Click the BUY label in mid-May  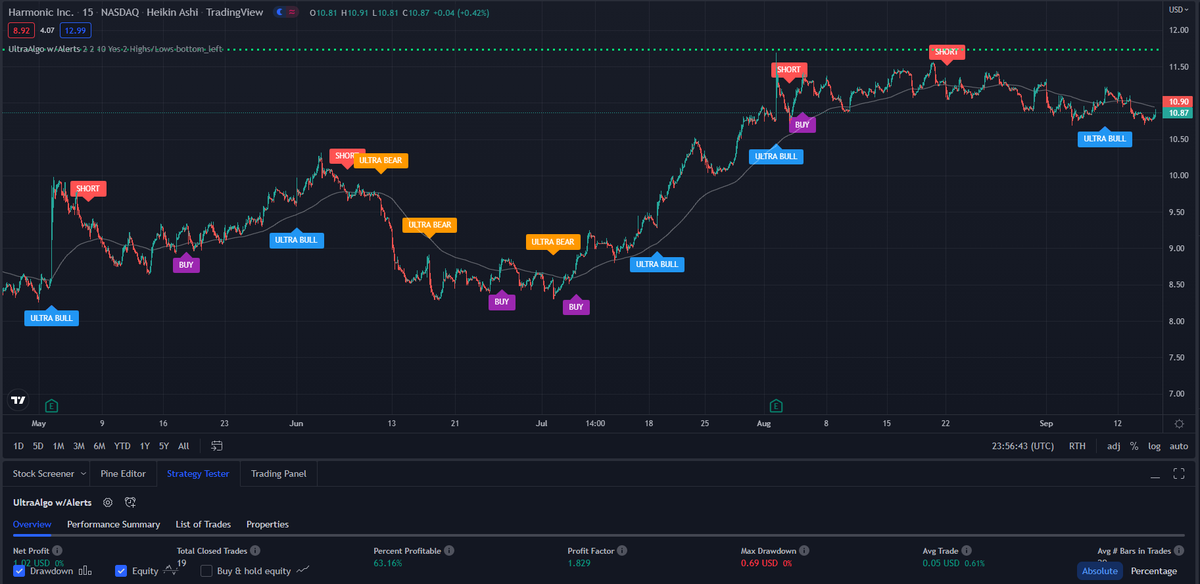click(186, 264)
